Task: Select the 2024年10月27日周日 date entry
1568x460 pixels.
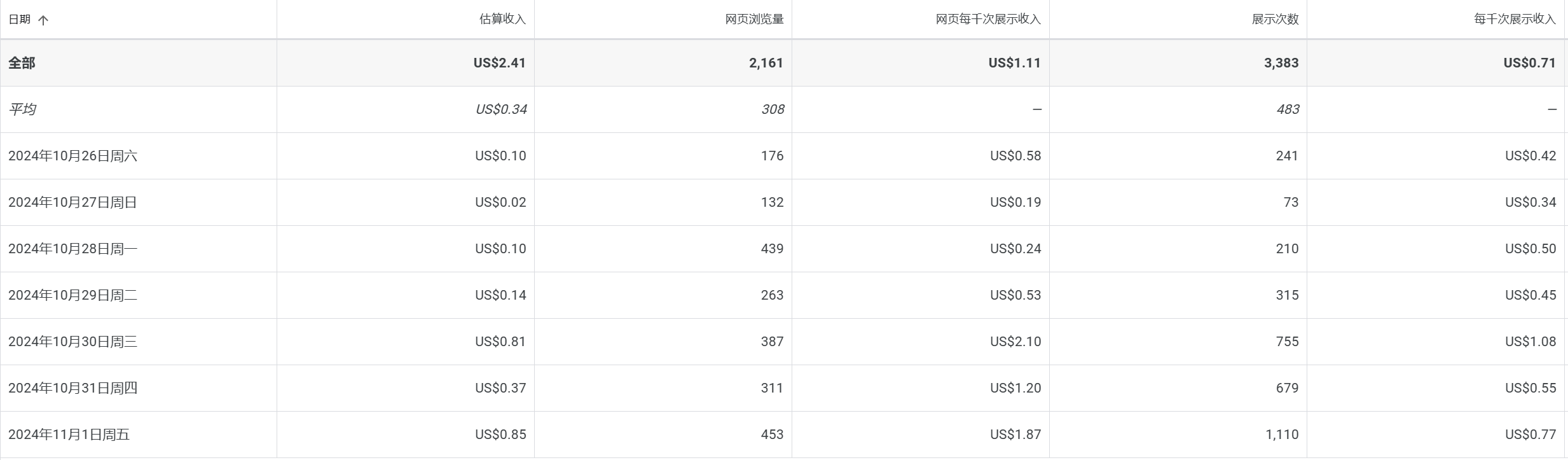Action: (x=72, y=202)
